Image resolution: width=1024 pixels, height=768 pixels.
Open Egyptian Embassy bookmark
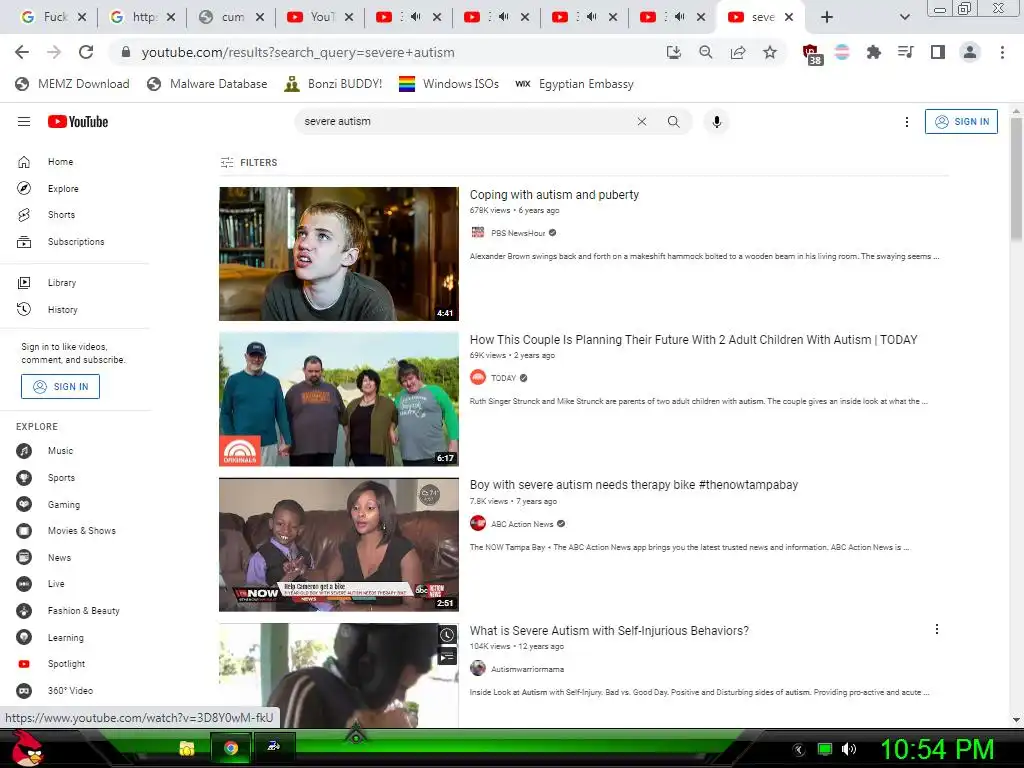[574, 84]
